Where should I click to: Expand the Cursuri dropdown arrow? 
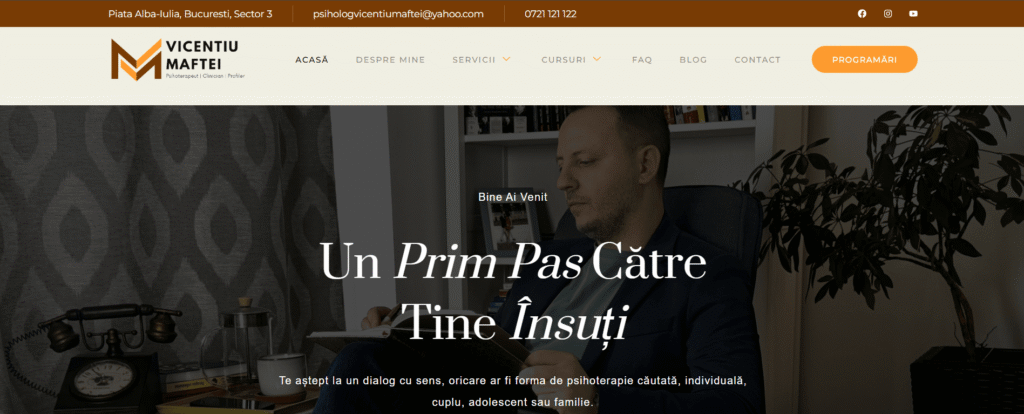point(596,59)
